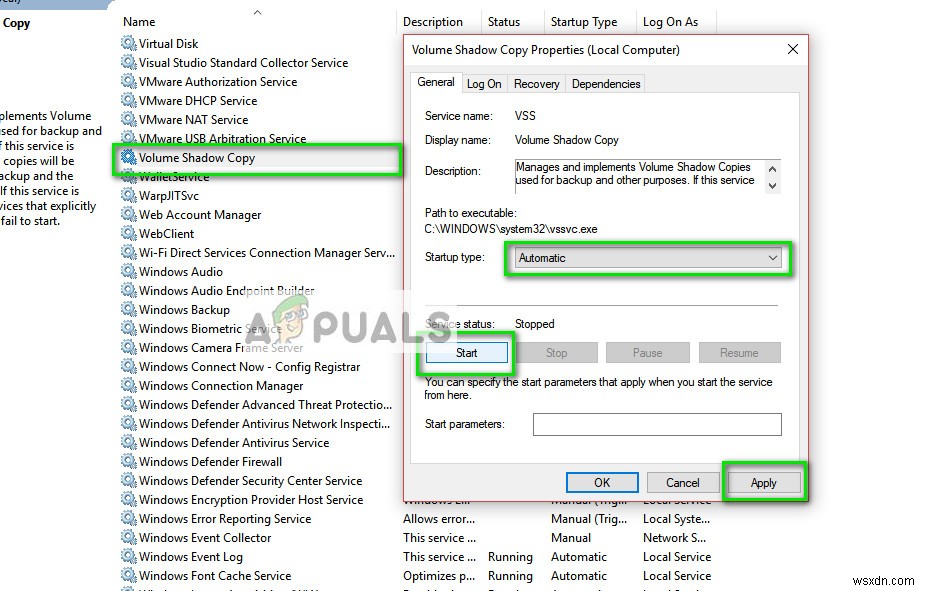This screenshot has width=926, height=591.
Task: Select the Windows Connection Manager gear icon
Action: [129, 385]
